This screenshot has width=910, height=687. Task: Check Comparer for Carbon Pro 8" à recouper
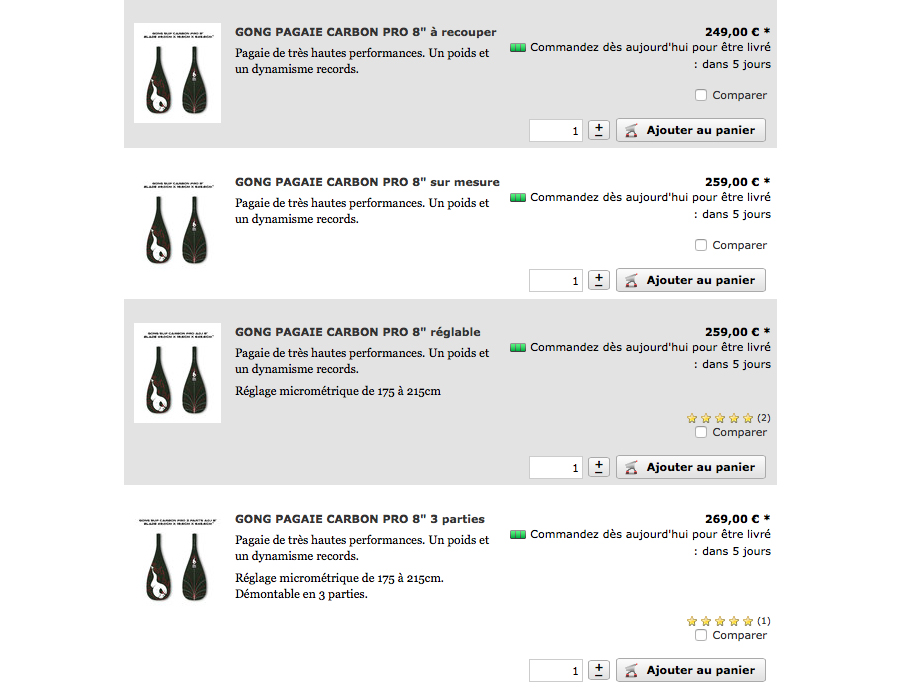pyautogui.click(x=701, y=95)
